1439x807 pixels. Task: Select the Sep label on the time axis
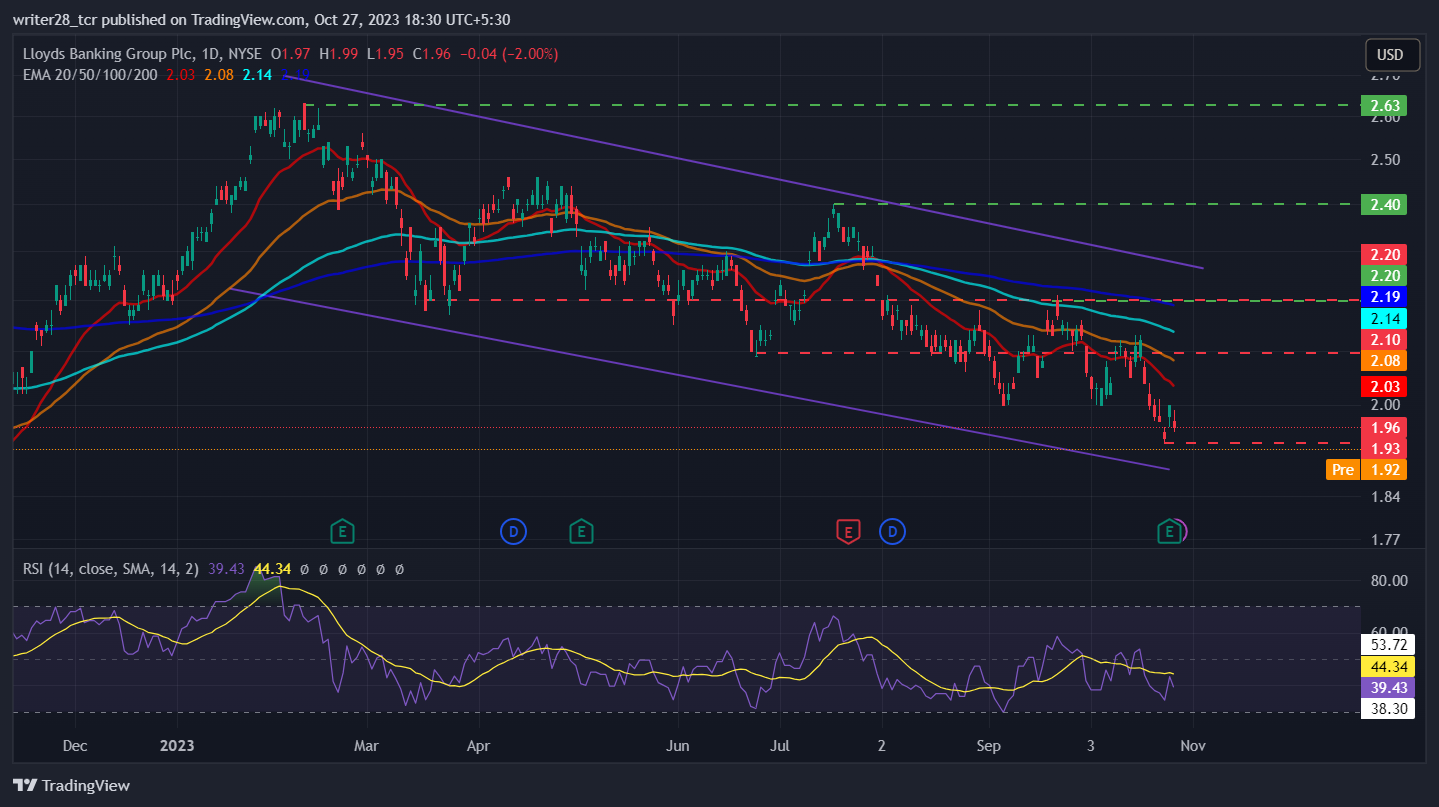point(989,746)
